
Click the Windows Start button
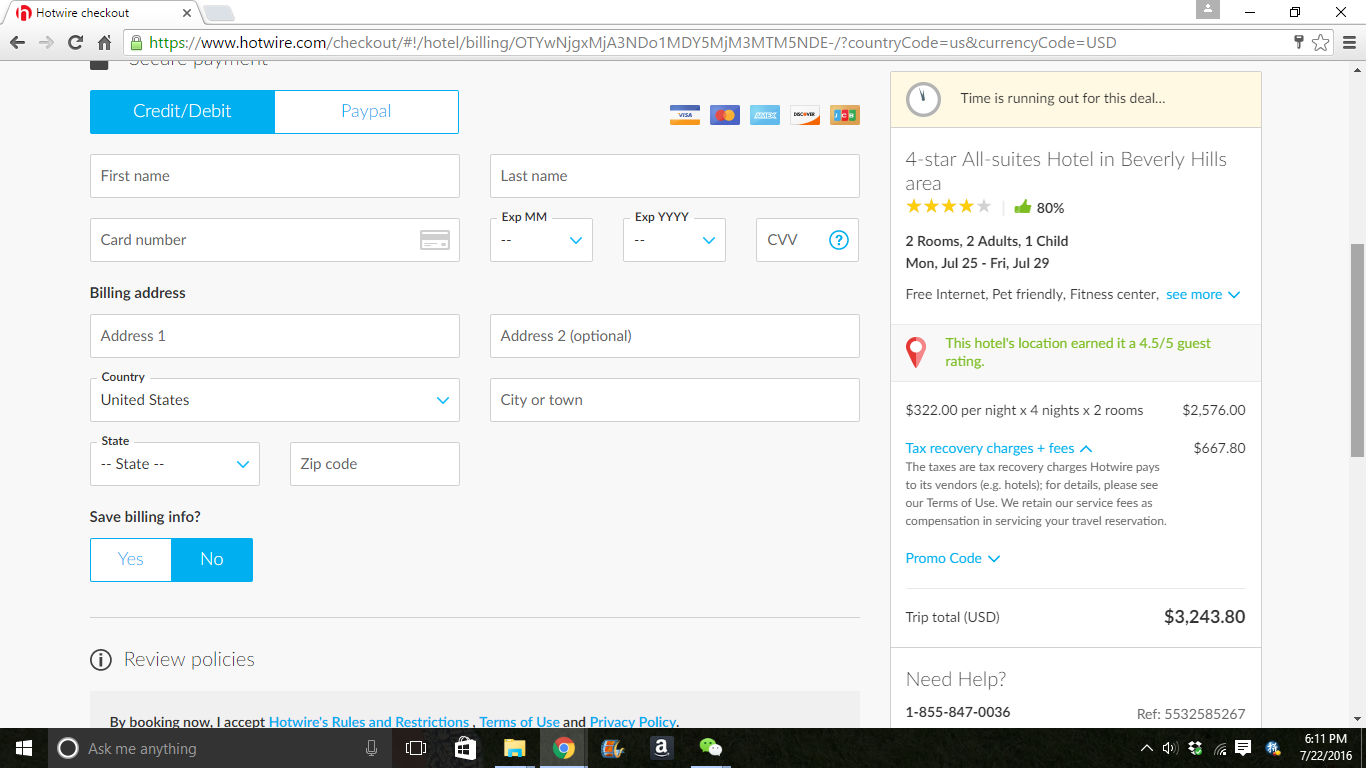[23, 748]
